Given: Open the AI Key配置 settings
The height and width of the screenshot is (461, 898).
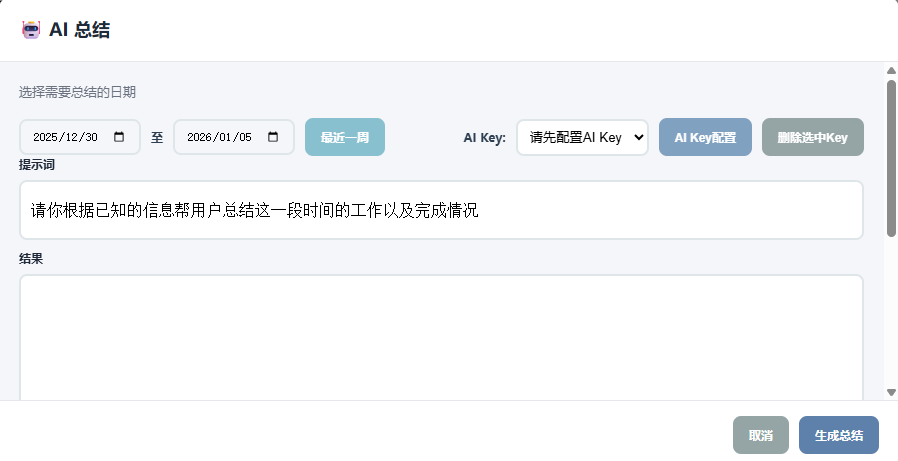Looking at the screenshot, I should pos(705,138).
